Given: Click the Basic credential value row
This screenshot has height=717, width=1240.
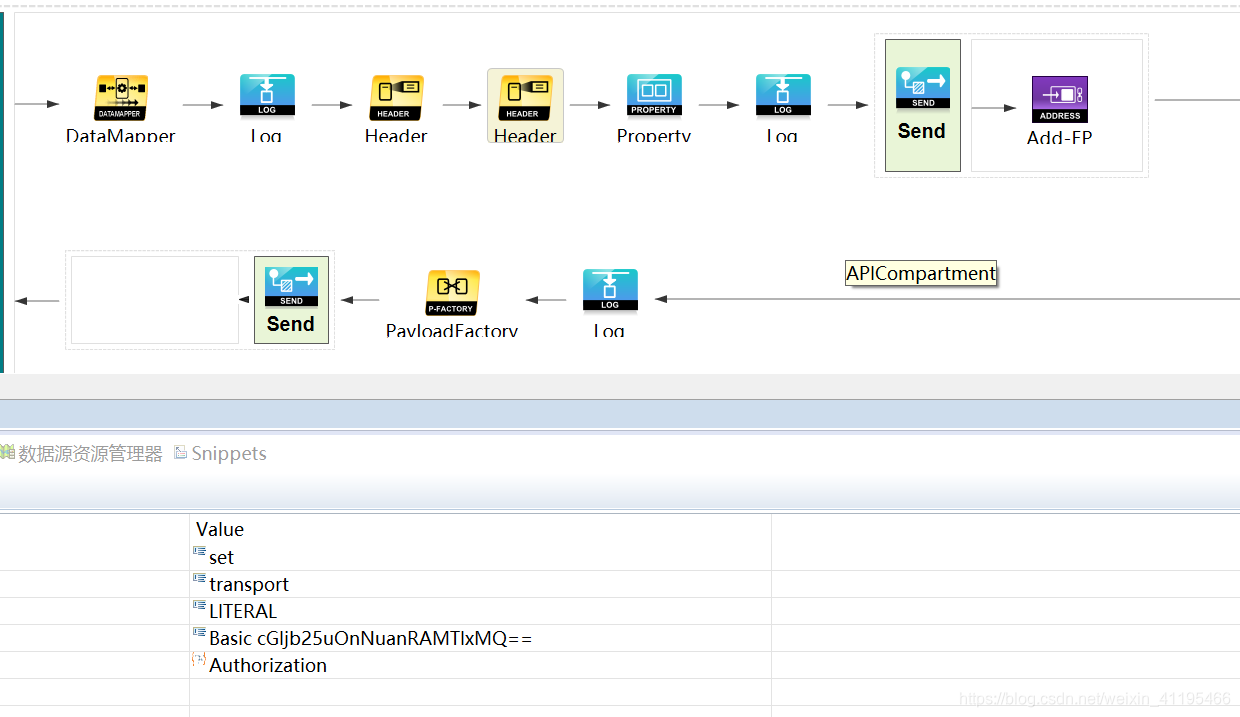Looking at the screenshot, I should pyautogui.click(x=370, y=638).
